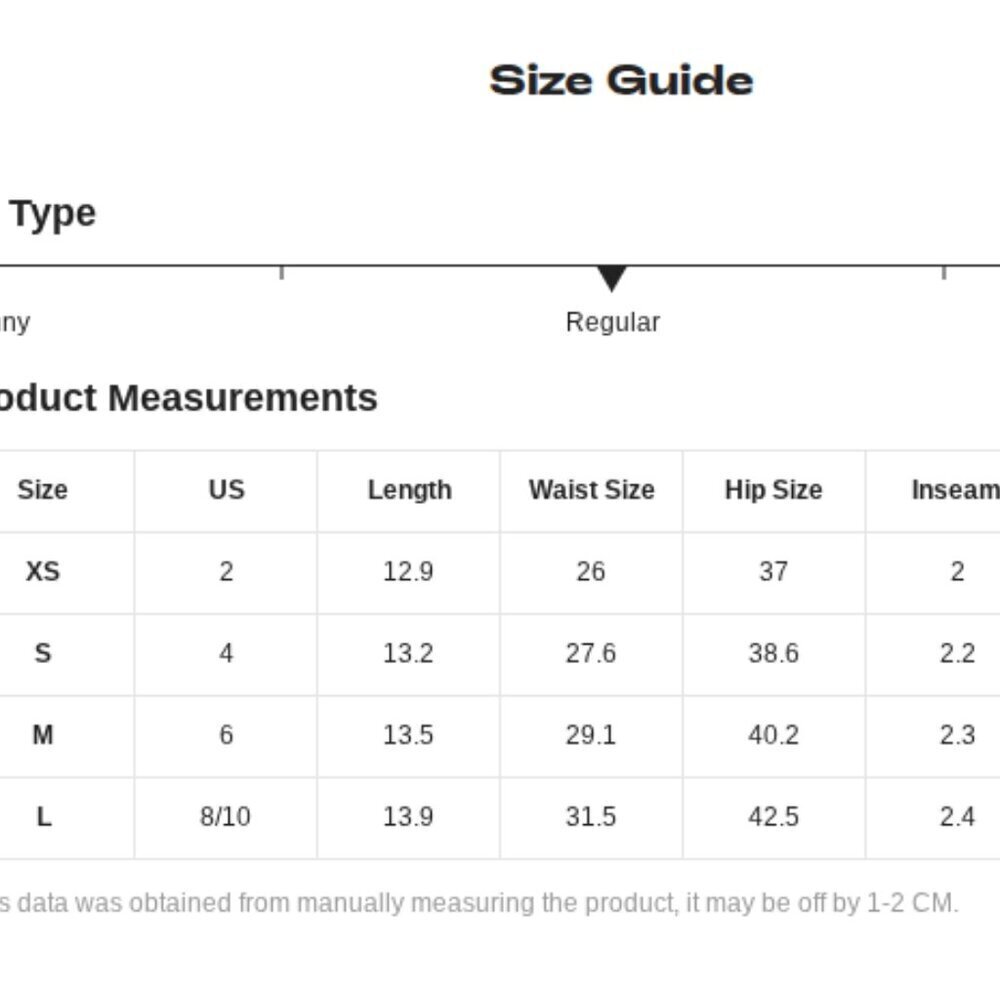Click the Regular fit label

(x=612, y=322)
